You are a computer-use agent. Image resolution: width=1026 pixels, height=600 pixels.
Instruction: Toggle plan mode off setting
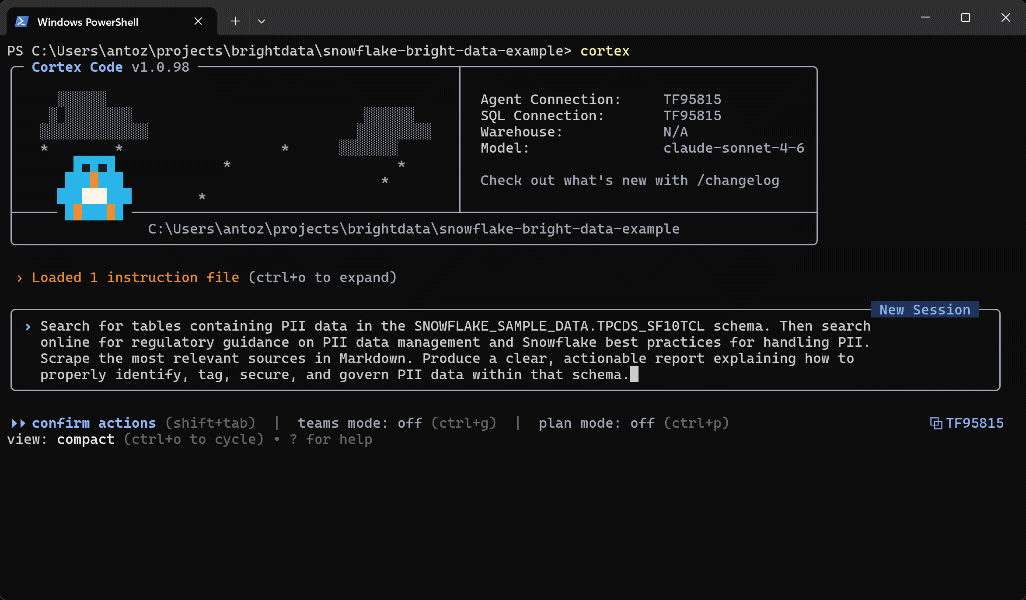597,423
